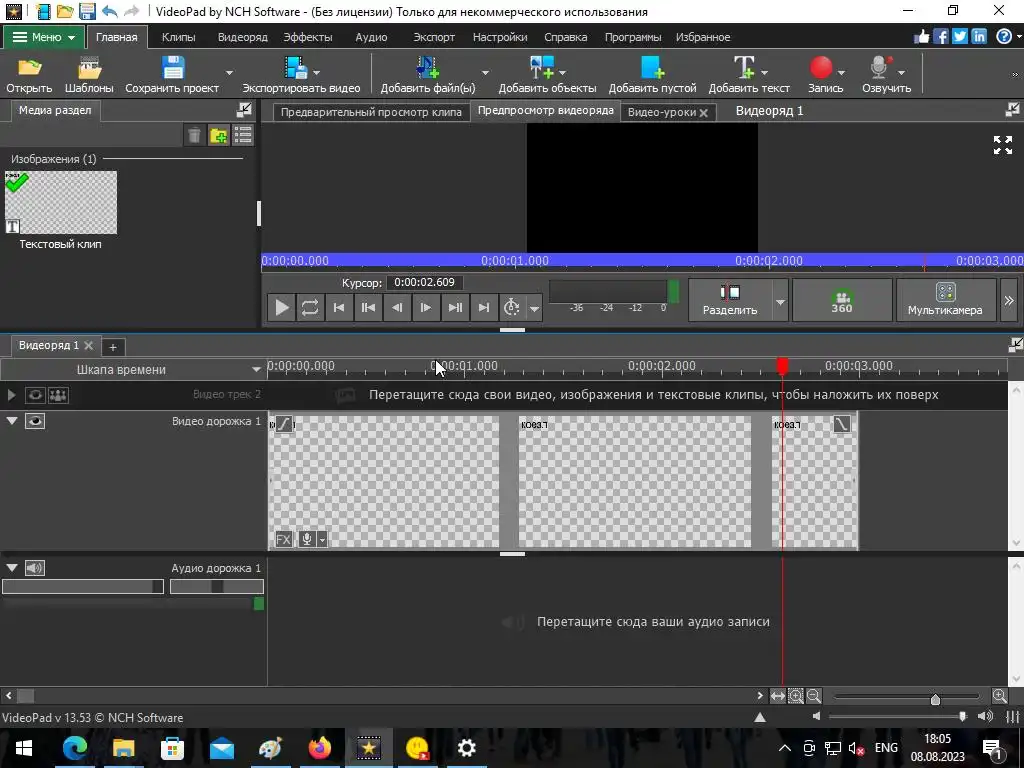Click the clip microphone narration icon
This screenshot has width=1024, height=768.
[x=306, y=539]
